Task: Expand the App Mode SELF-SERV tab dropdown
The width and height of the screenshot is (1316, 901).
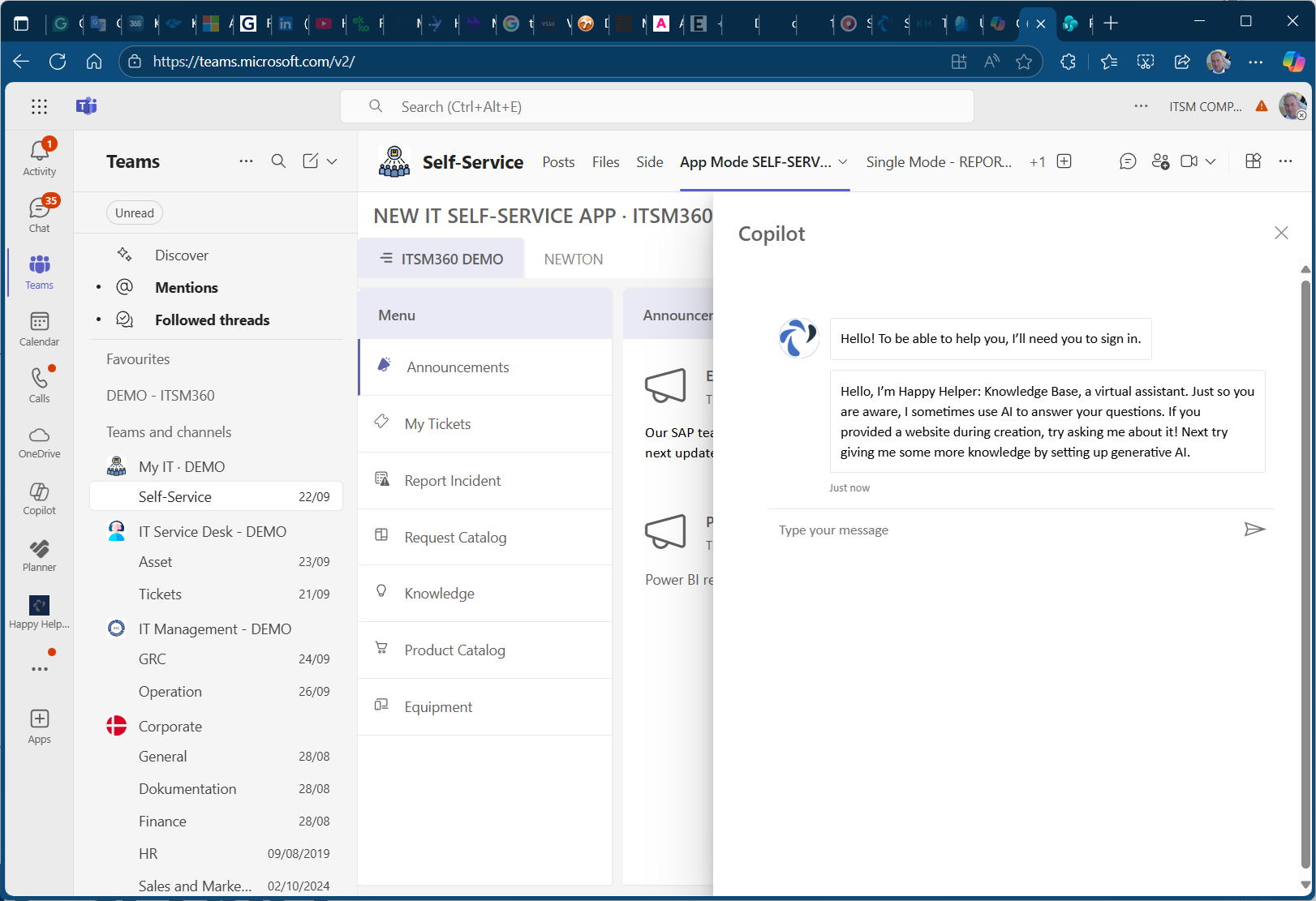Action: tap(843, 161)
